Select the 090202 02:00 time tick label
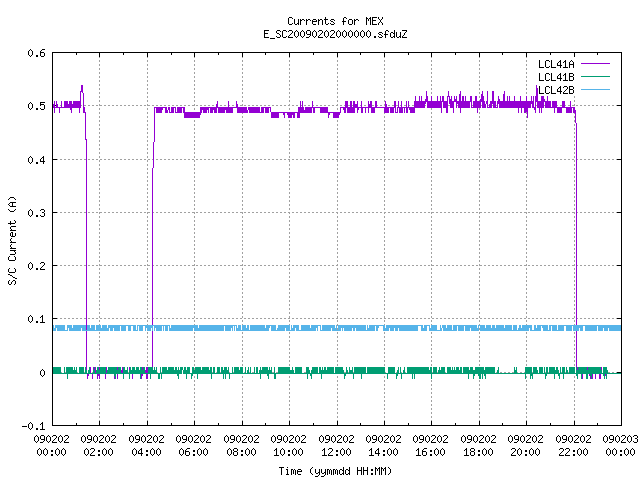The image size is (640, 480). [x=99, y=445]
